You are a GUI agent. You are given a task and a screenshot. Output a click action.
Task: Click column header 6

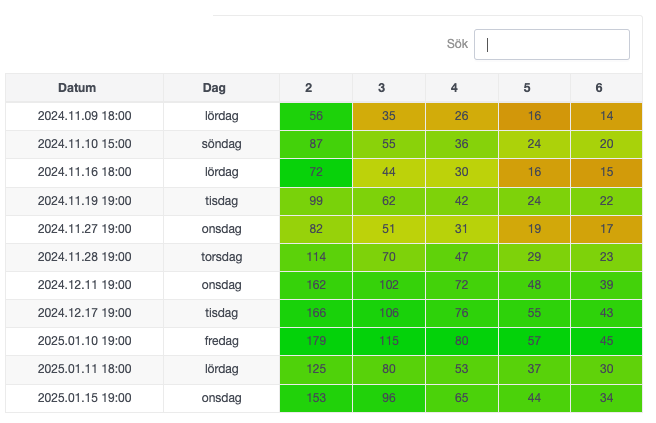click(606, 88)
